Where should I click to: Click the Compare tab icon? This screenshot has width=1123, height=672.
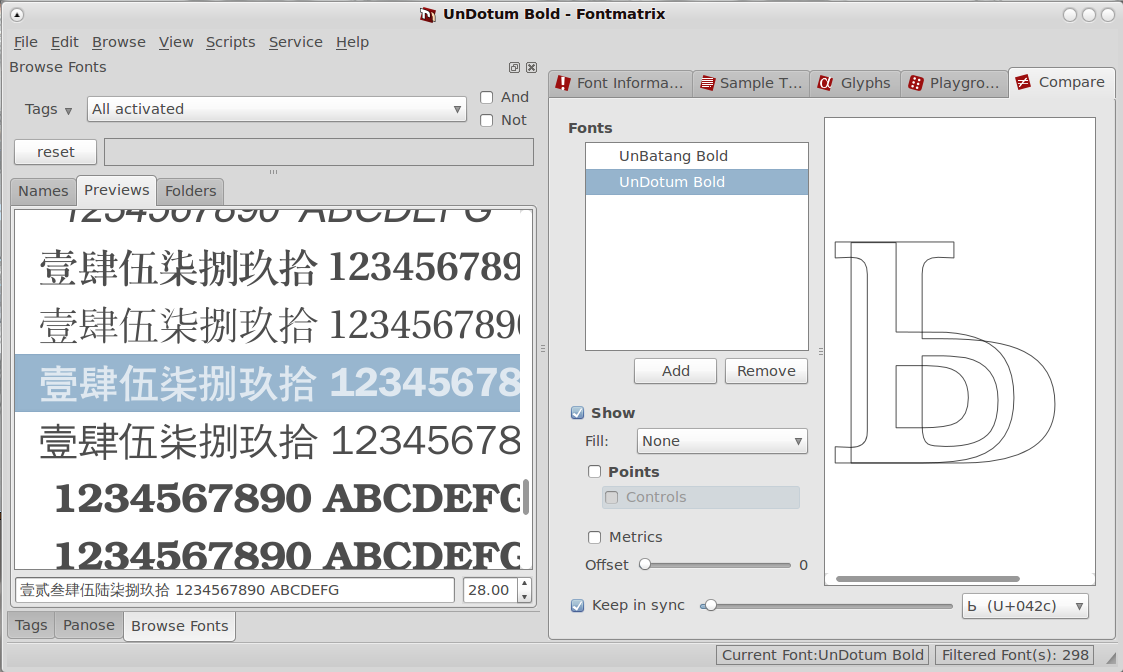[1023, 82]
